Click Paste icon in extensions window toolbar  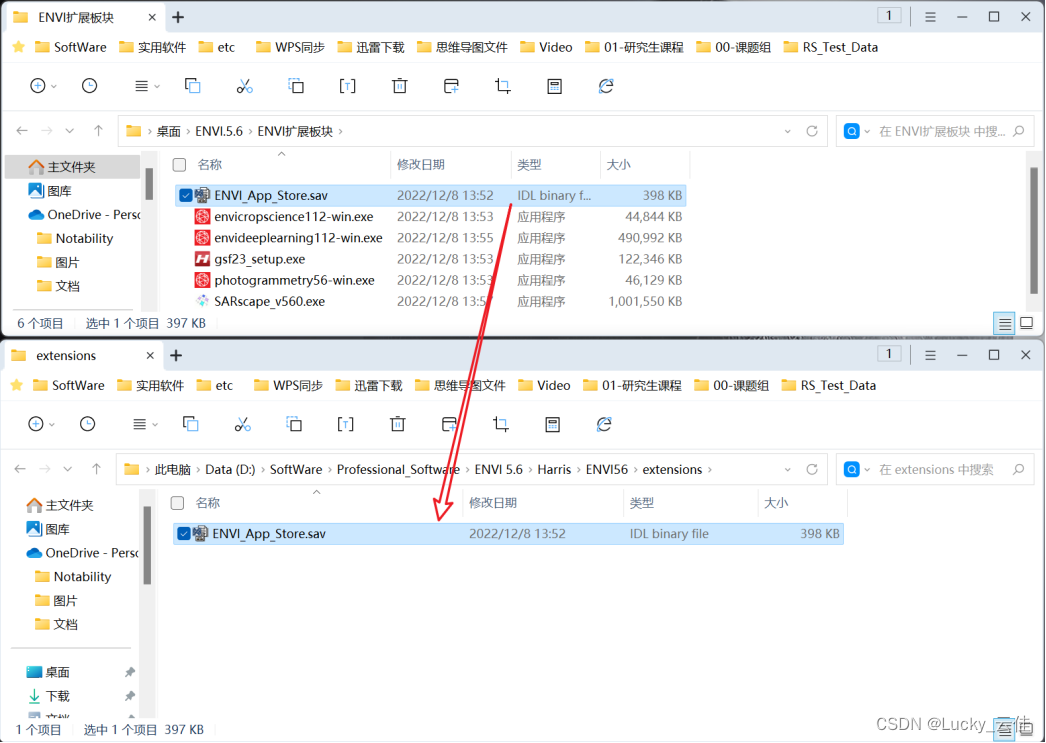(x=294, y=424)
